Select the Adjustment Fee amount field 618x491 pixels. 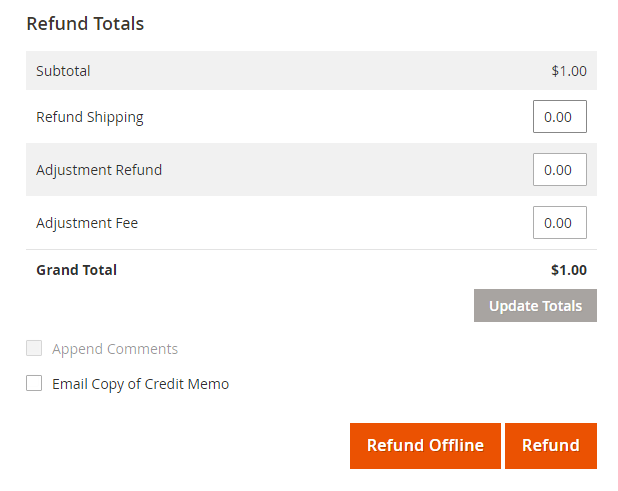(559, 223)
